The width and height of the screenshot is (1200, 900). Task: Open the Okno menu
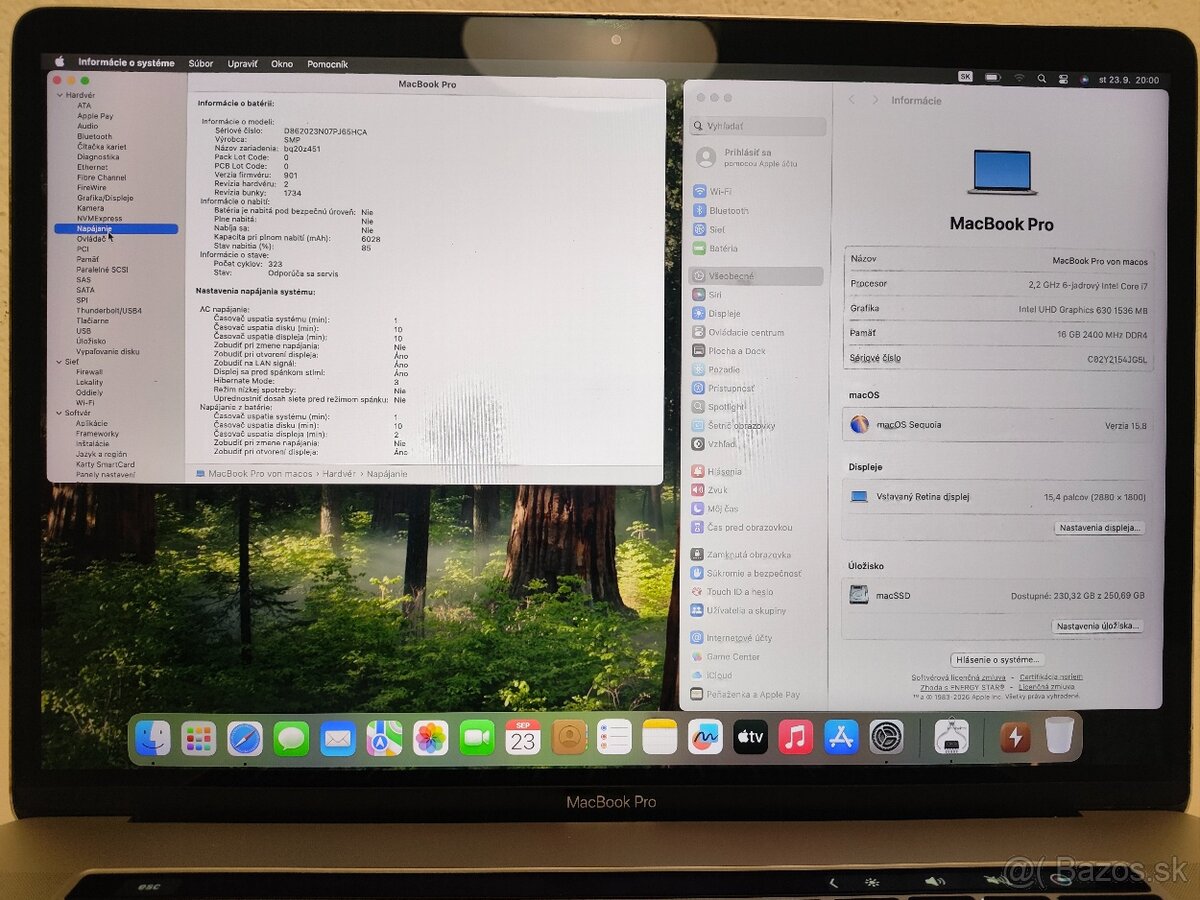tap(282, 64)
